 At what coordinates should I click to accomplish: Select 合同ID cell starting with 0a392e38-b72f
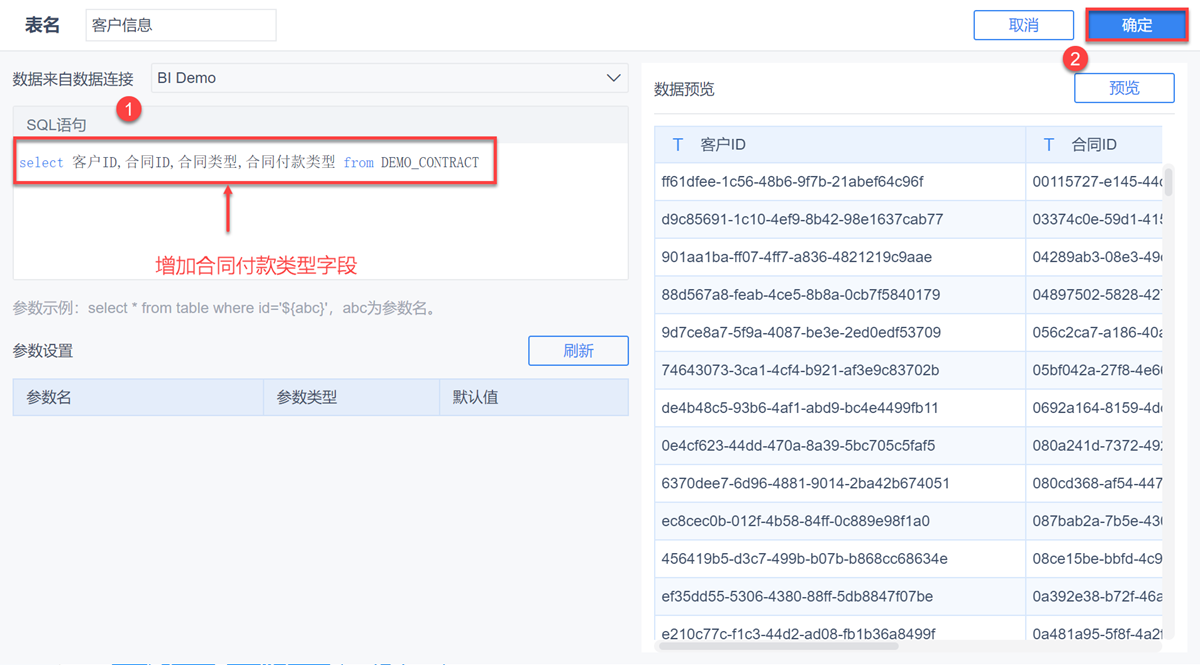(x=1094, y=596)
